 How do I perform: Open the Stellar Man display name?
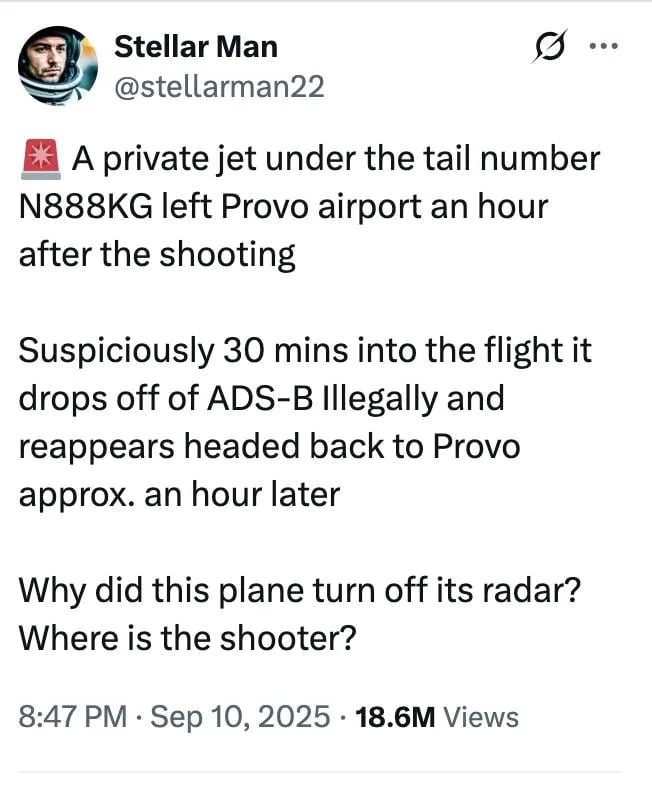(196, 46)
